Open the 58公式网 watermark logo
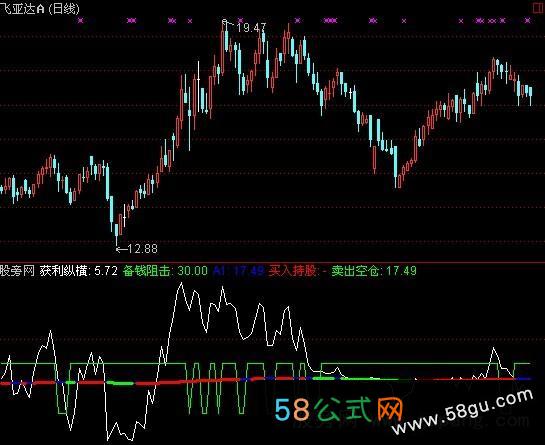 pos(339,409)
